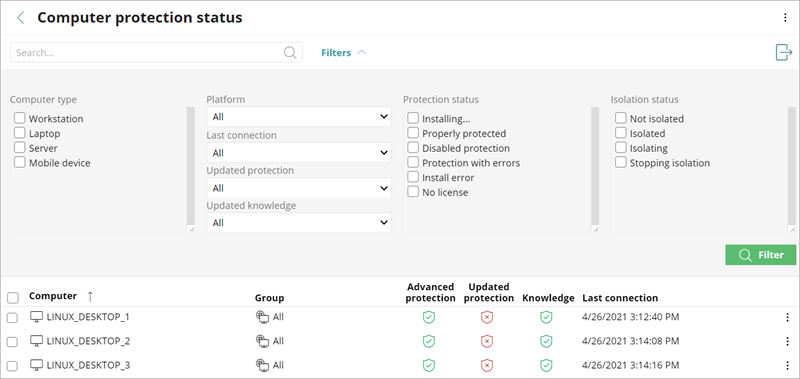This screenshot has height=379, width=800.
Task: Click the group icon in LINUX_DESKTOP_1 row
Action: point(262,317)
